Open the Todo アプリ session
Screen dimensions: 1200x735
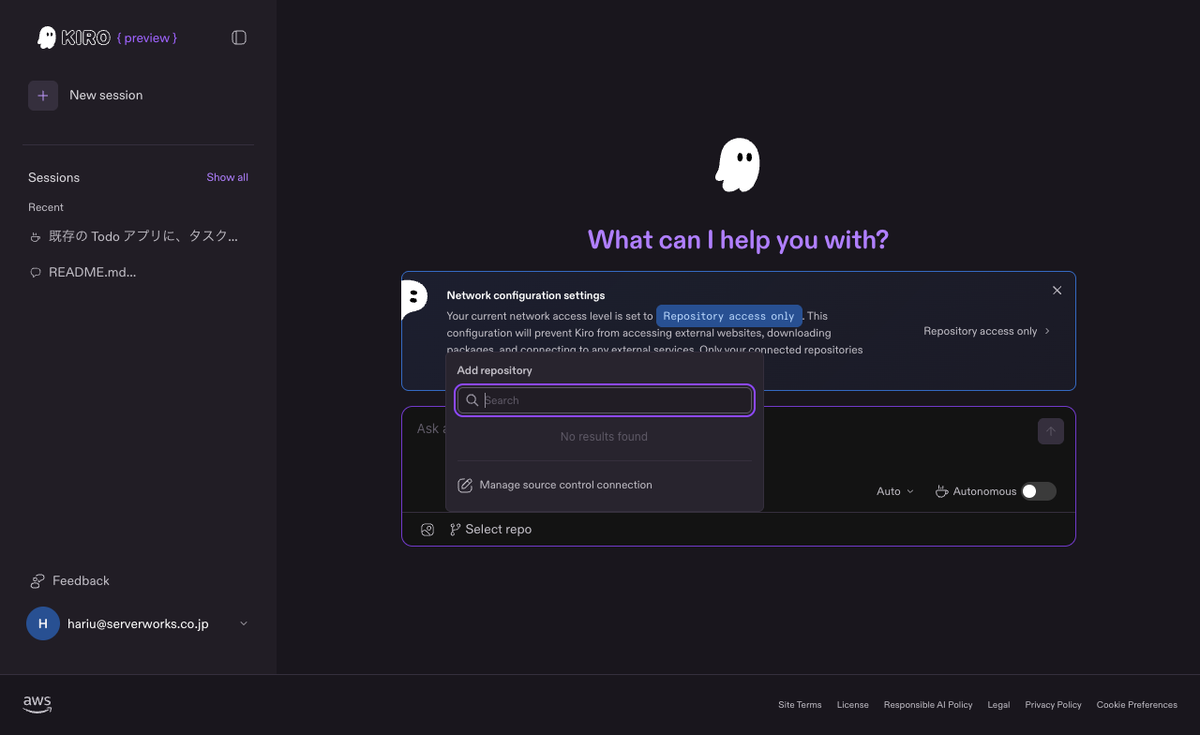[x=143, y=237]
